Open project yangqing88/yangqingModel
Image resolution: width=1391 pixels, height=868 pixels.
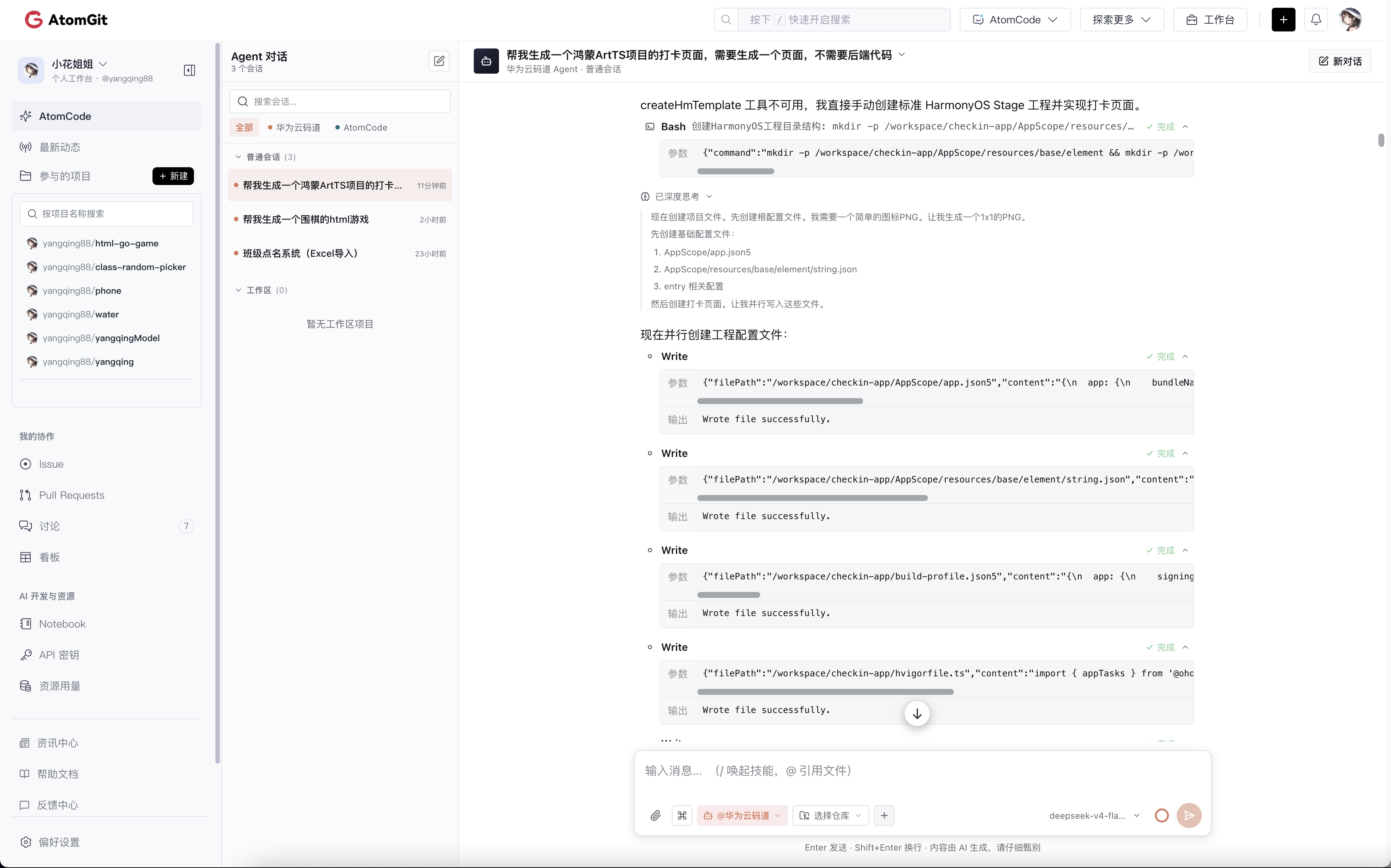pos(101,338)
